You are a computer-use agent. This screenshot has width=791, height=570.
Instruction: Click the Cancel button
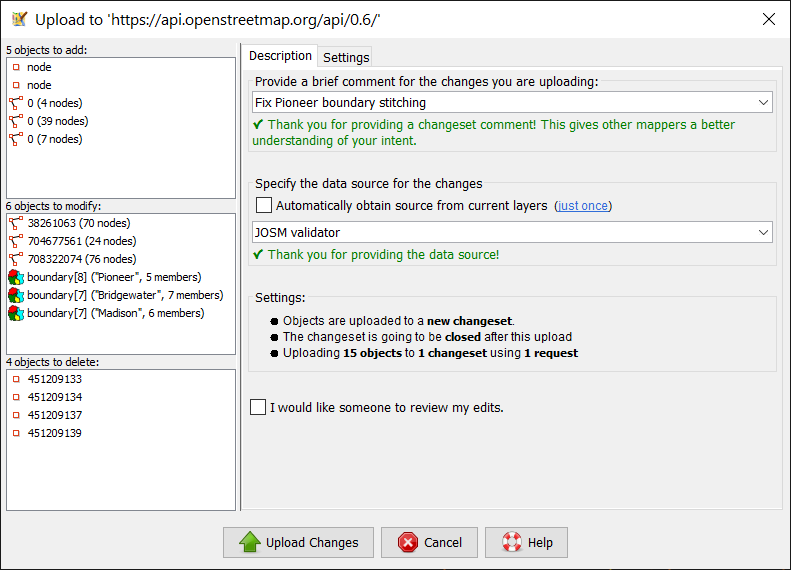(x=429, y=542)
